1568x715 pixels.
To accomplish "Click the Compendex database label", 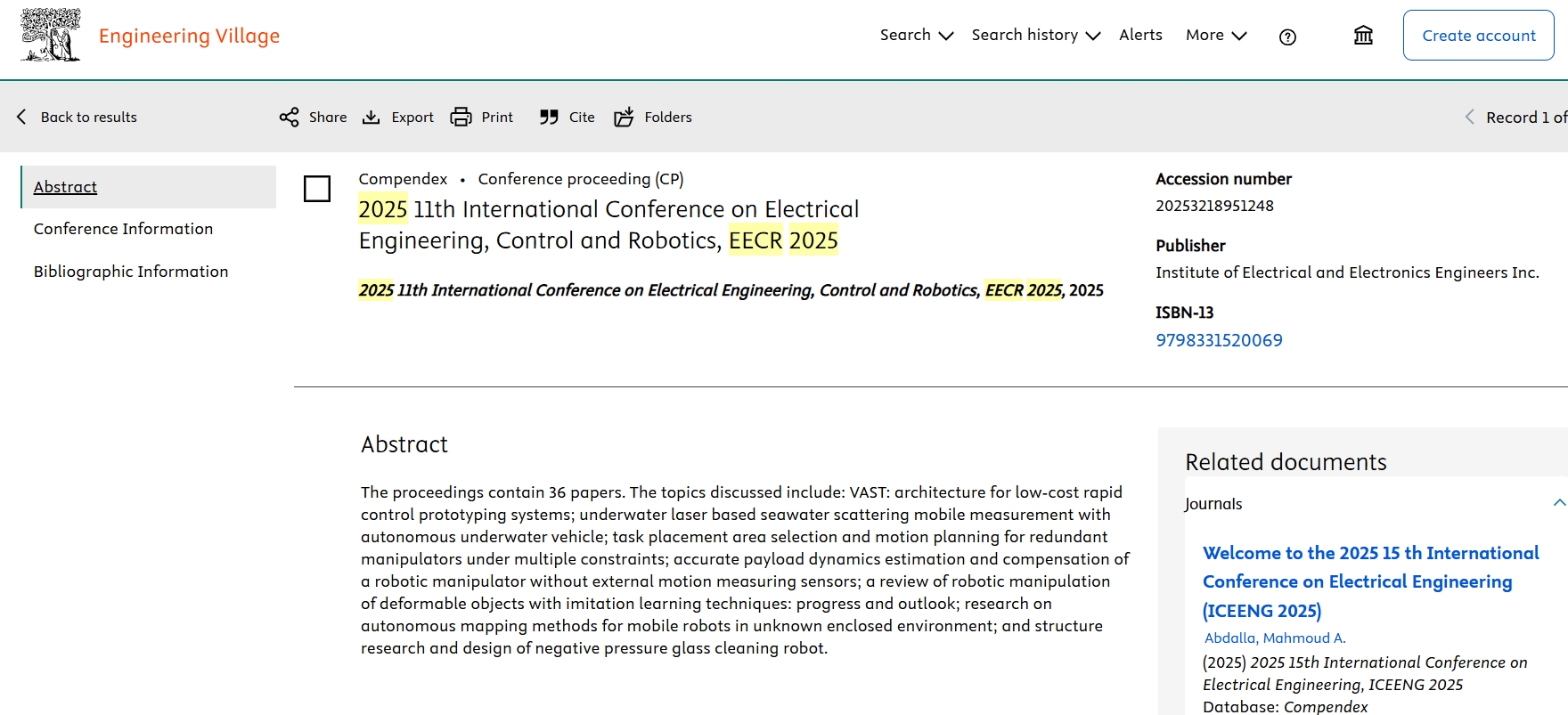I will point(403,179).
